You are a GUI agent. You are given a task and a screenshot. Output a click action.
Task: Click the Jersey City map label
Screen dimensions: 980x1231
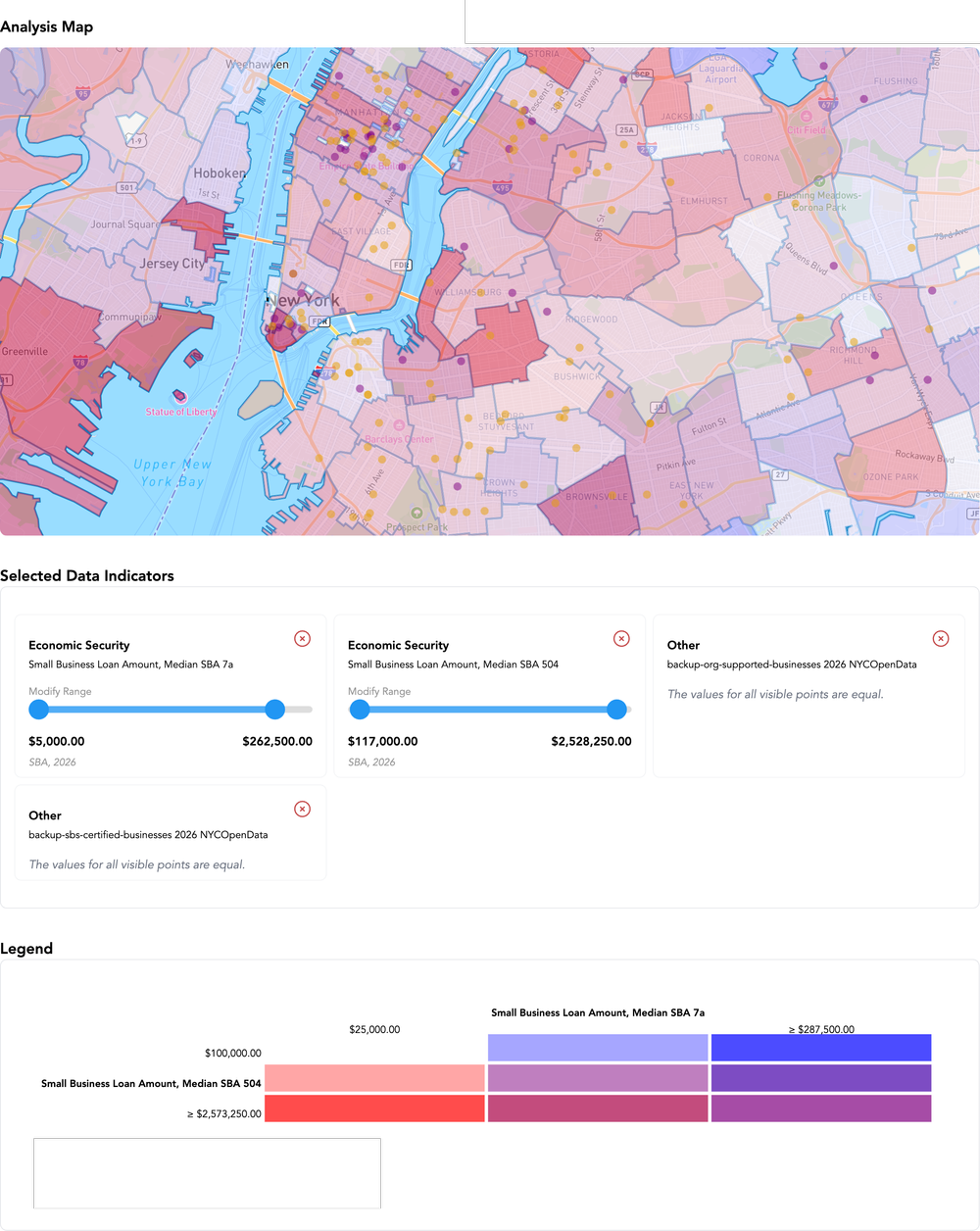click(172, 264)
